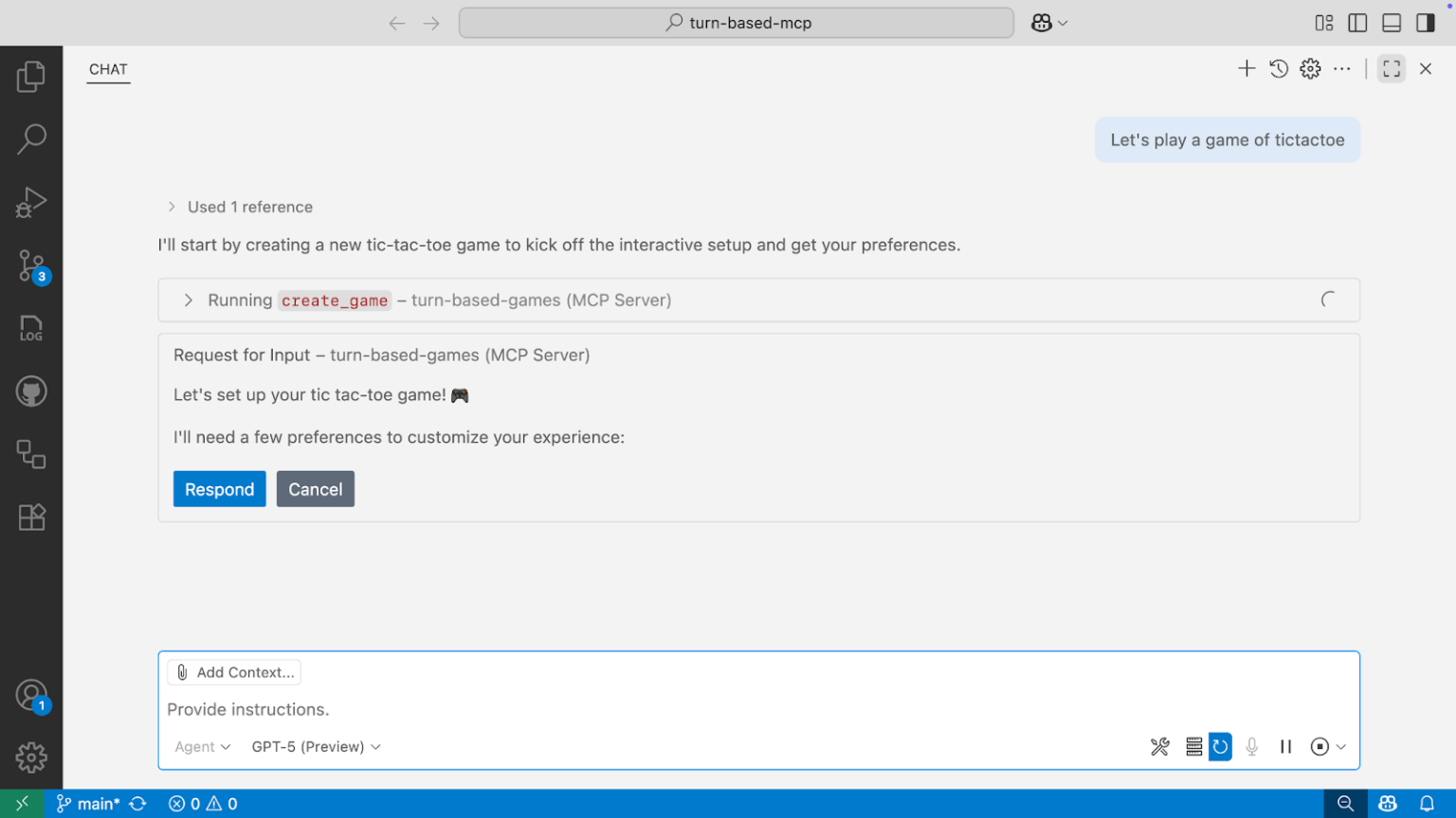Select the Run and Debug sidebar icon
This screenshot has height=818, width=1456.
pyautogui.click(x=31, y=202)
